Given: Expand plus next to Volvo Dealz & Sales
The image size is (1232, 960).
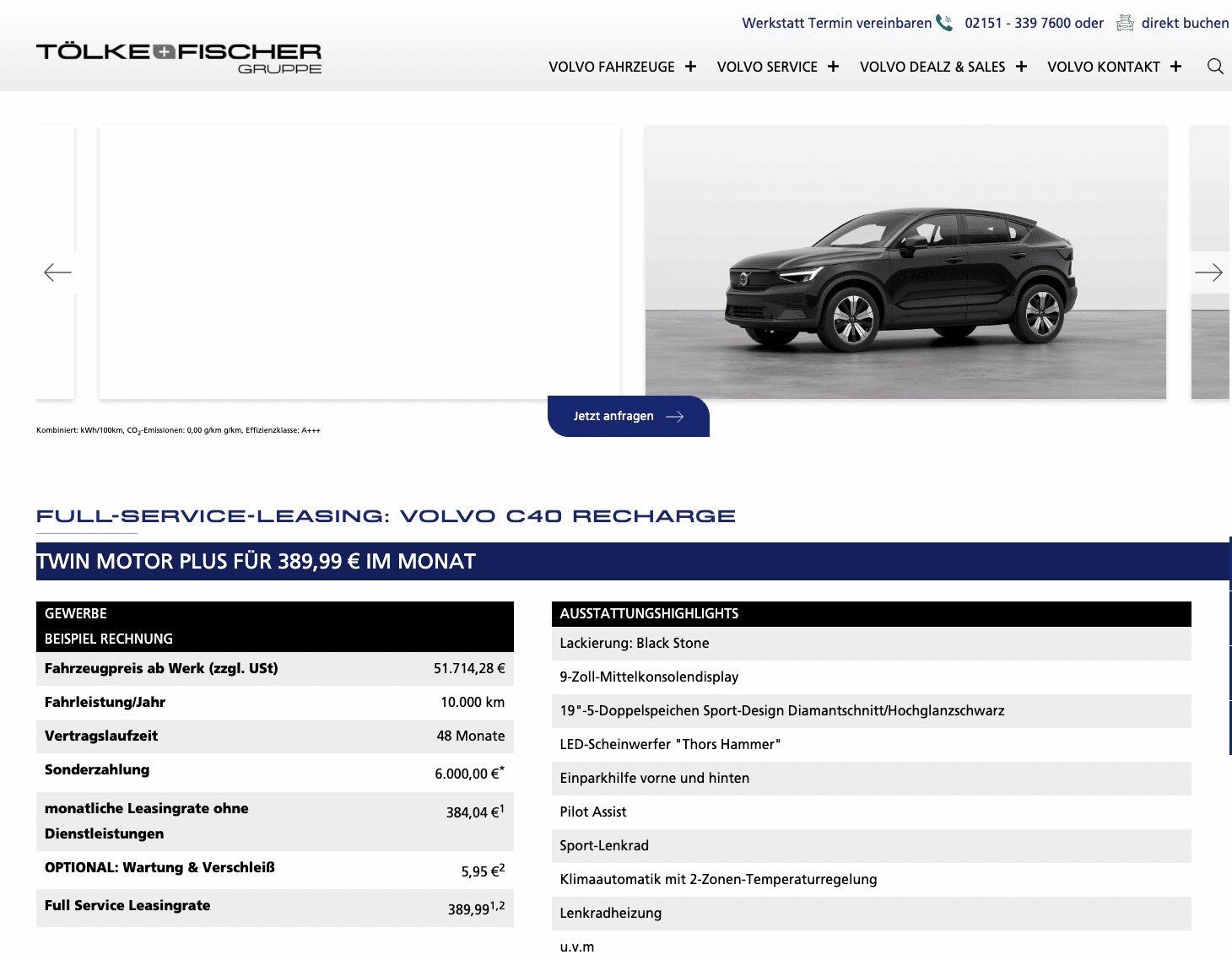Looking at the screenshot, I should tap(1021, 67).
